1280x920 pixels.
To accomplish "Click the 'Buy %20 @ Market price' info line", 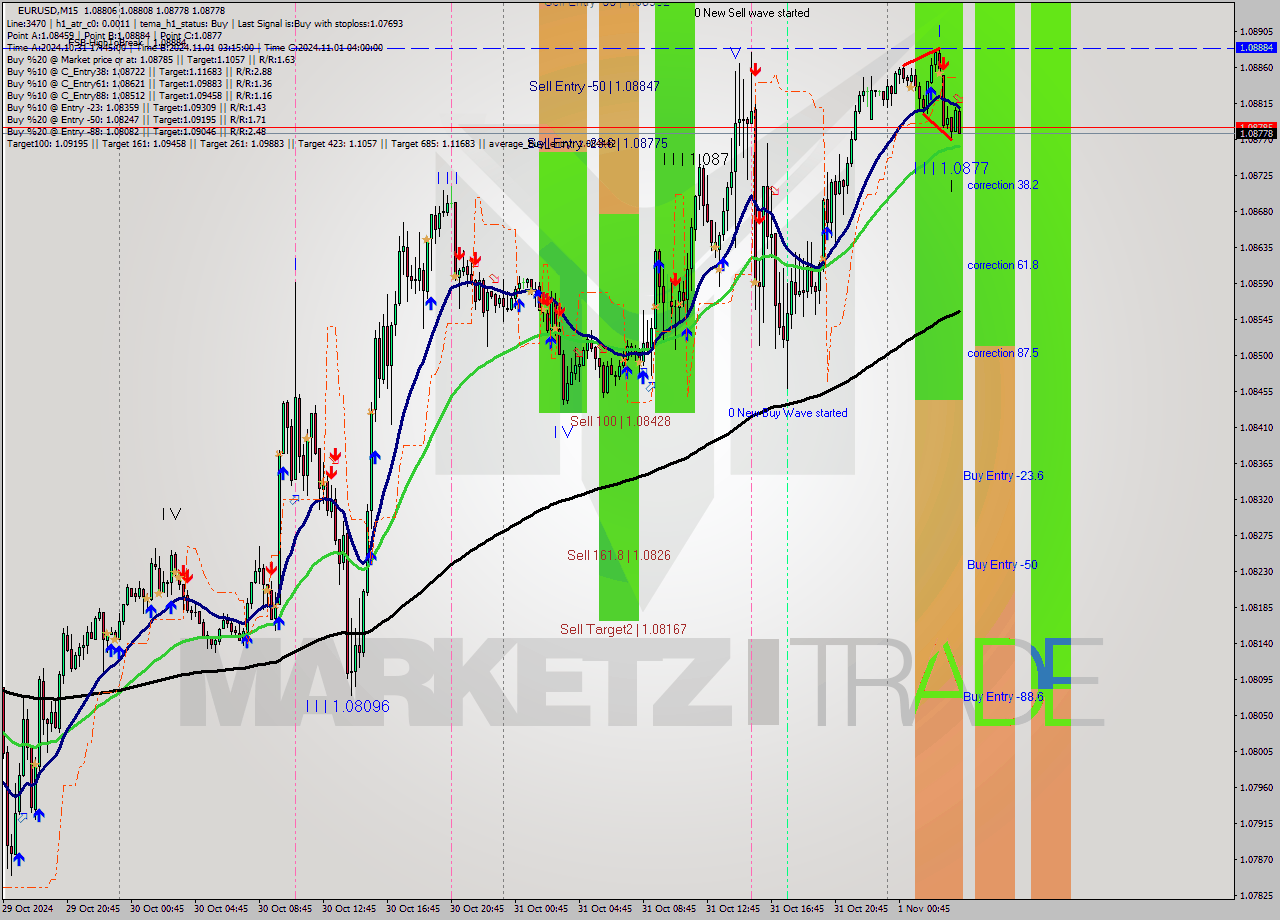I will click(x=151, y=59).
